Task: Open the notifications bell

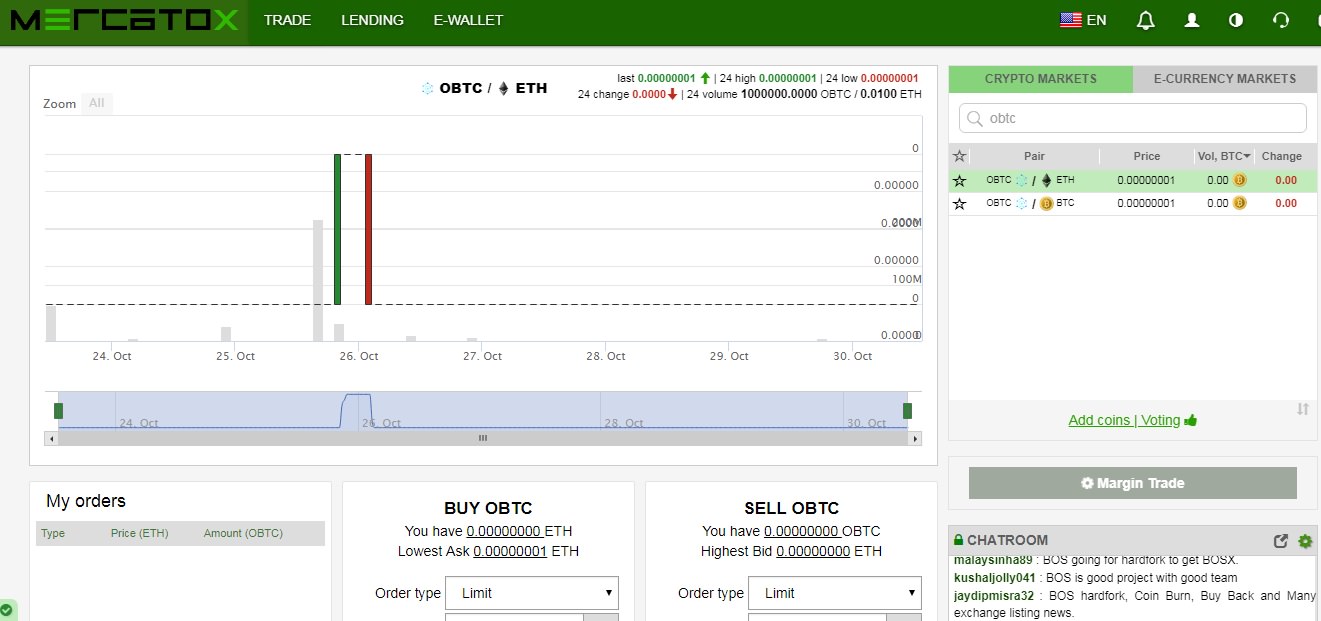Action: (x=1146, y=20)
